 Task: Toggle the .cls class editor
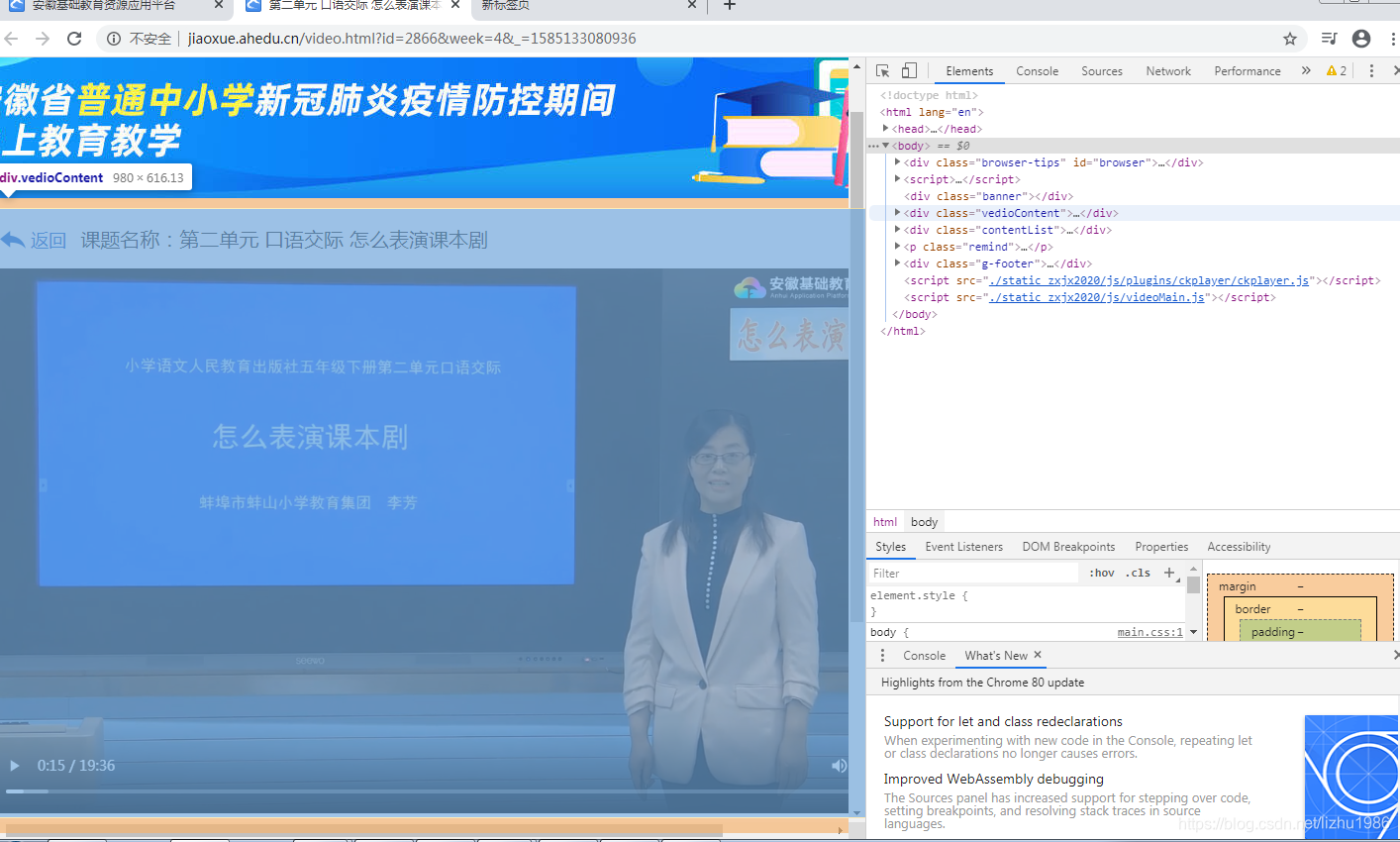[1137, 573]
